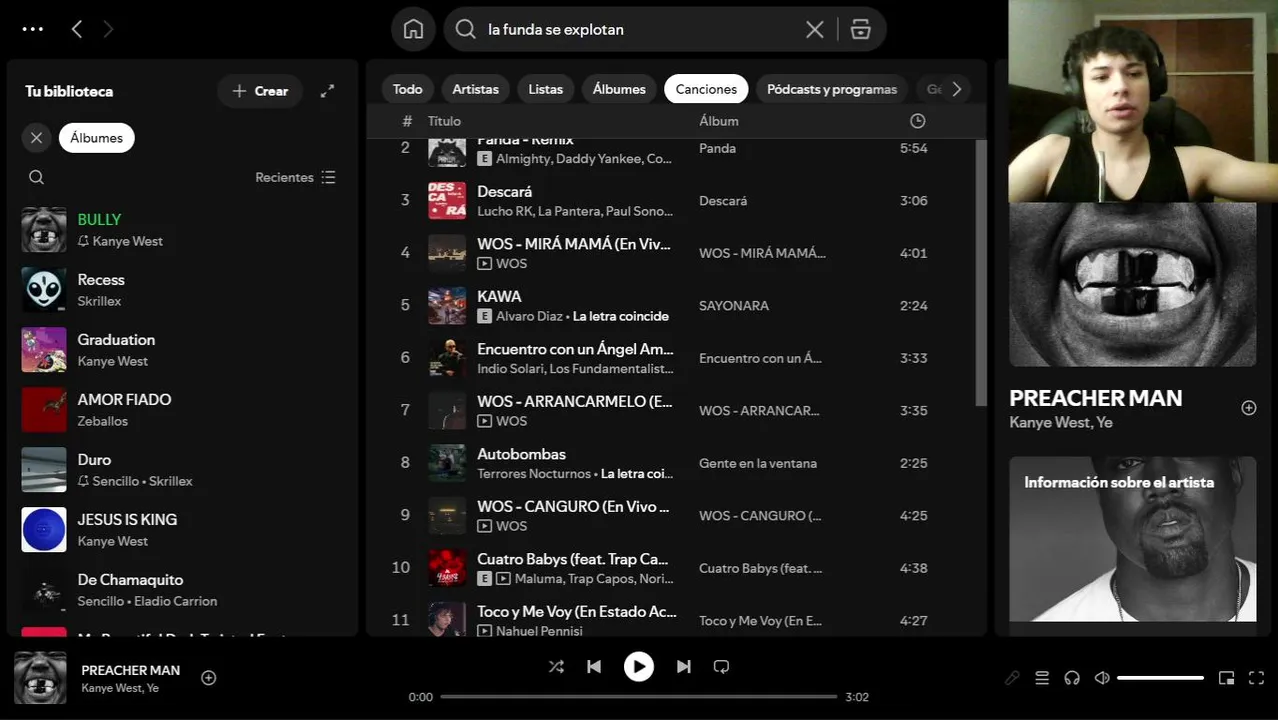Open the JESUS IS KING album
Image resolution: width=1278 pixels, height=720 pixels.
pos(182,530)
